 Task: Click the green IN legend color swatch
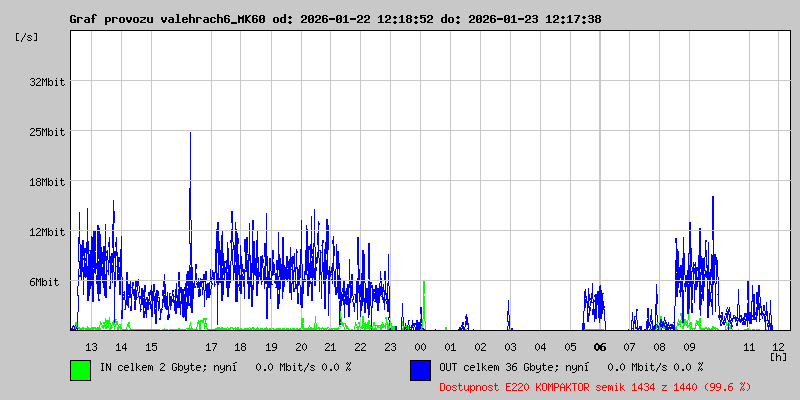coord(80,369)
